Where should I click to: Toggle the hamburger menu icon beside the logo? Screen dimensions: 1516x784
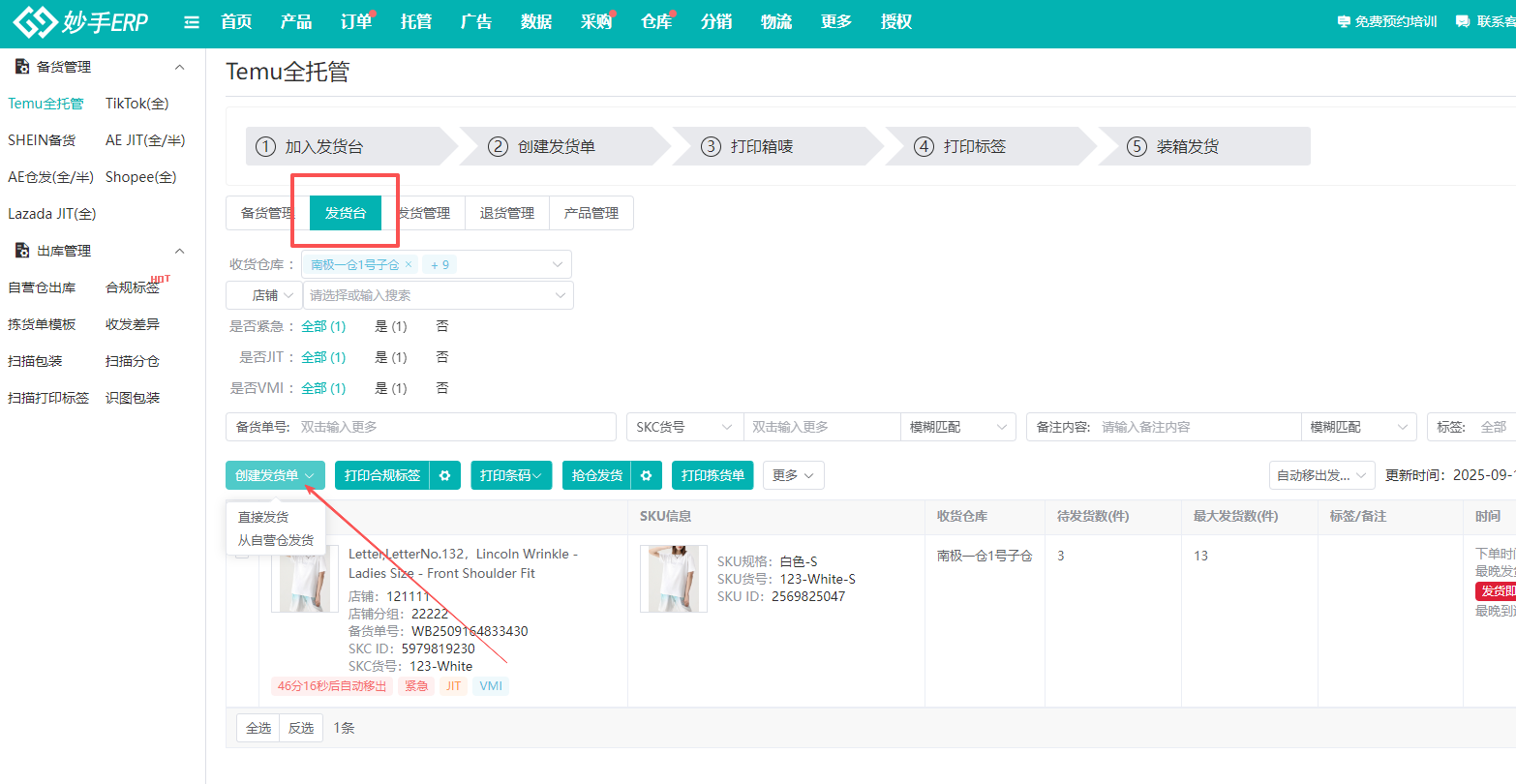[x=192, y=22]
